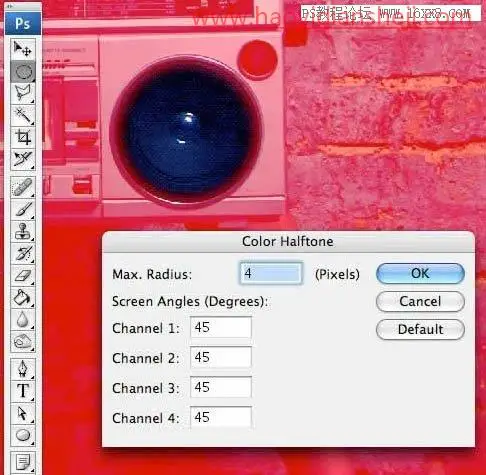Image resolution: width=486 pixels, height=475 pixels.
Task: Select the Healing Brush tool
Action: [23, 187]
